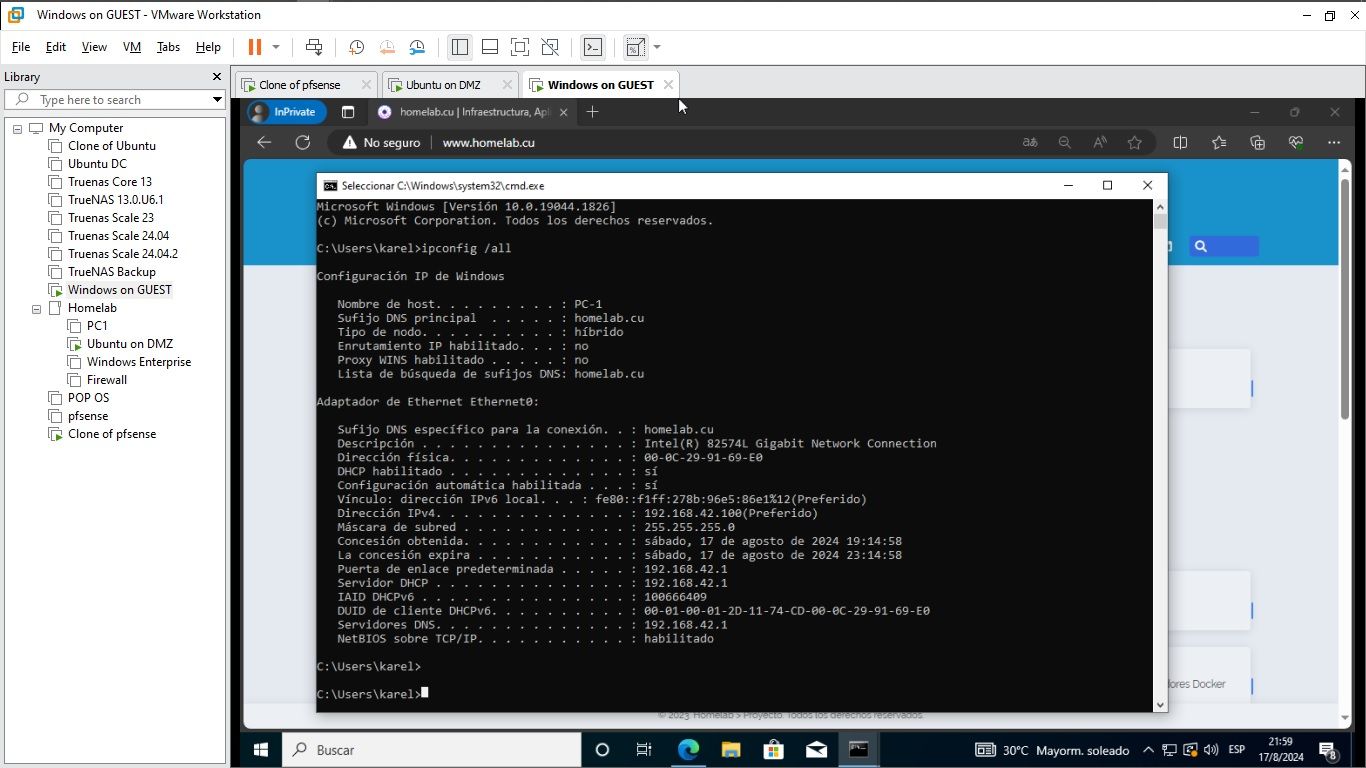1366x768 pixels.
Task: Reload the homelab.cu page in Edge
Action: [302, 143]
